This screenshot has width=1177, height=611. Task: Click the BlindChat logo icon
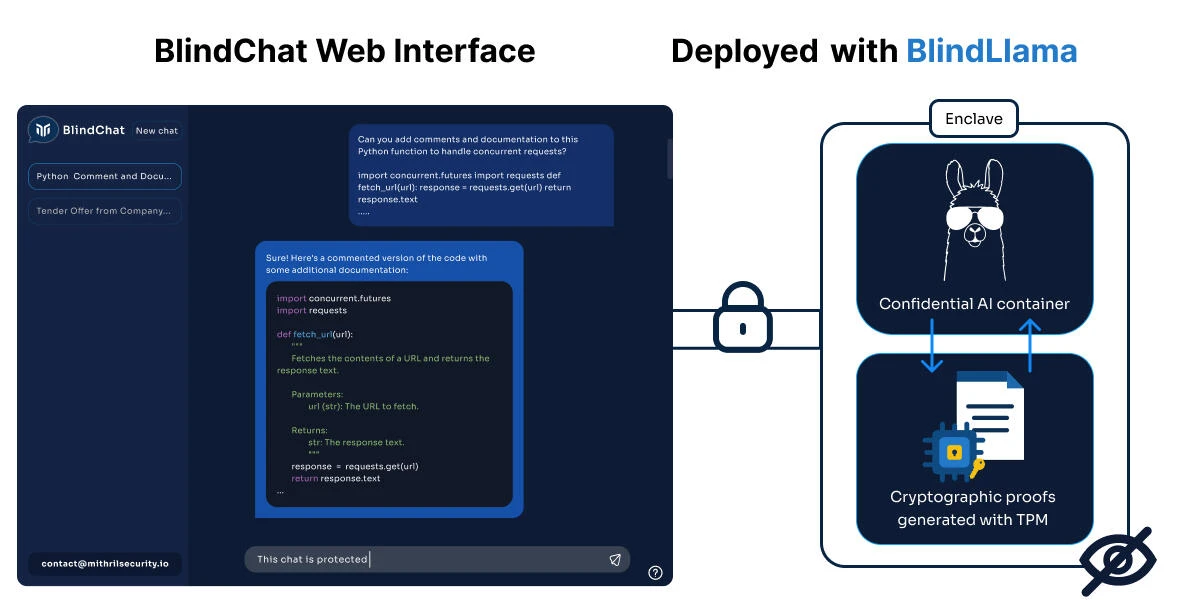click(43, 130)
